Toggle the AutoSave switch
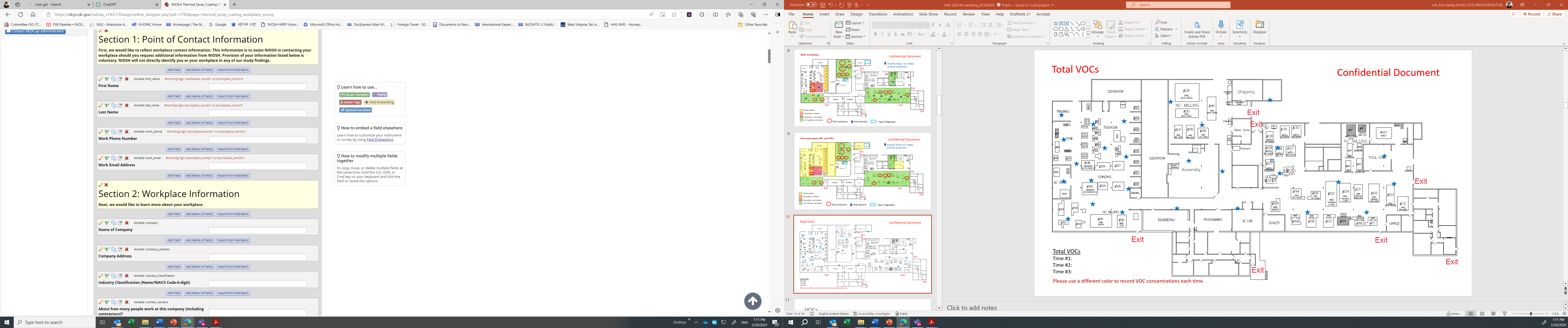 tap(811, 5)
